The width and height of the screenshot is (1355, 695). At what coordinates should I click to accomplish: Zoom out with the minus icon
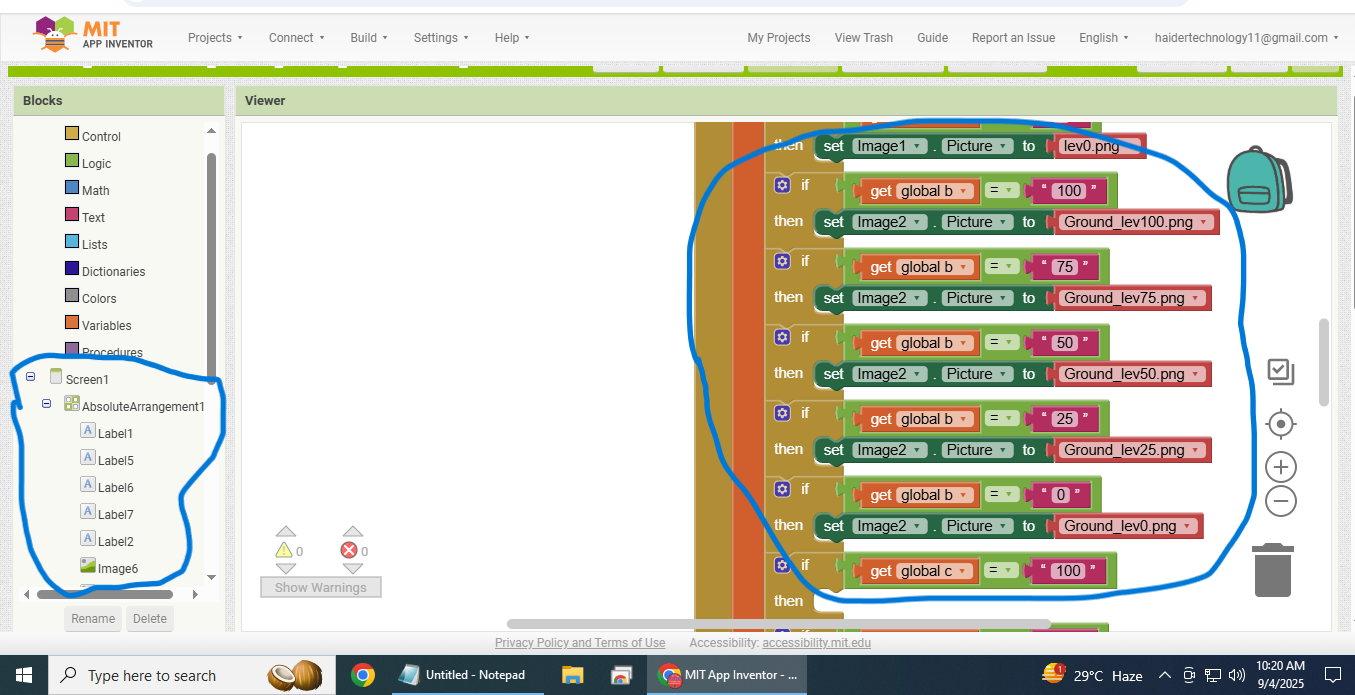click(x=1281, y=501)
